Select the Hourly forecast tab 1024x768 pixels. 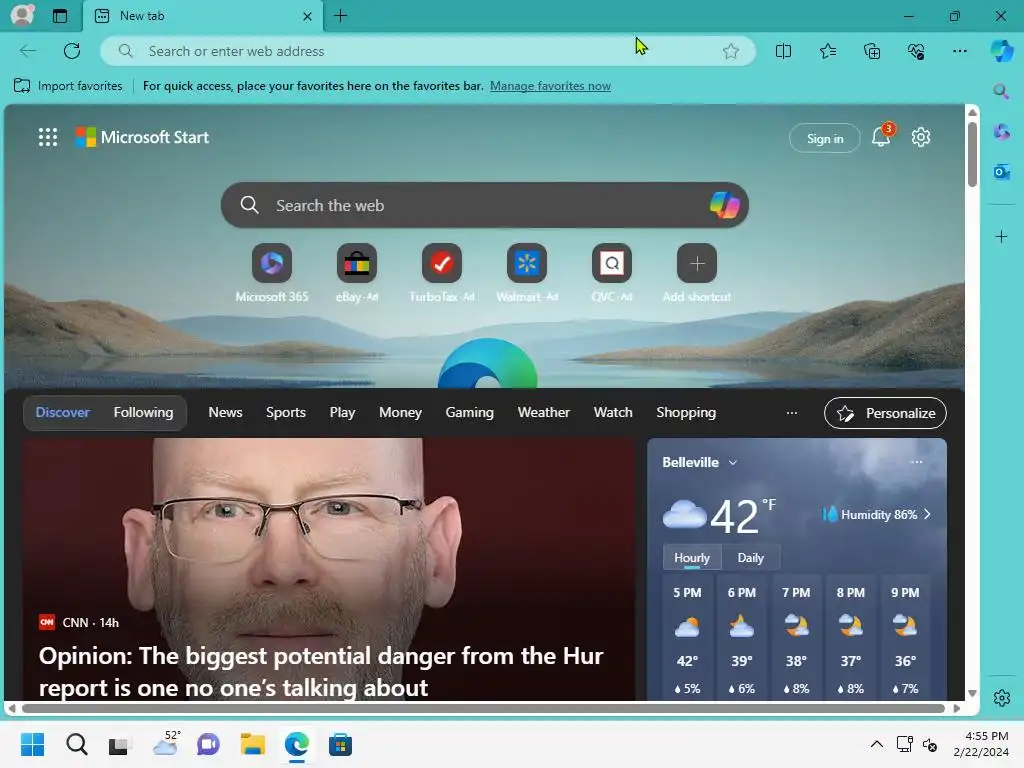pyautogui.click(x=692, y=558)
